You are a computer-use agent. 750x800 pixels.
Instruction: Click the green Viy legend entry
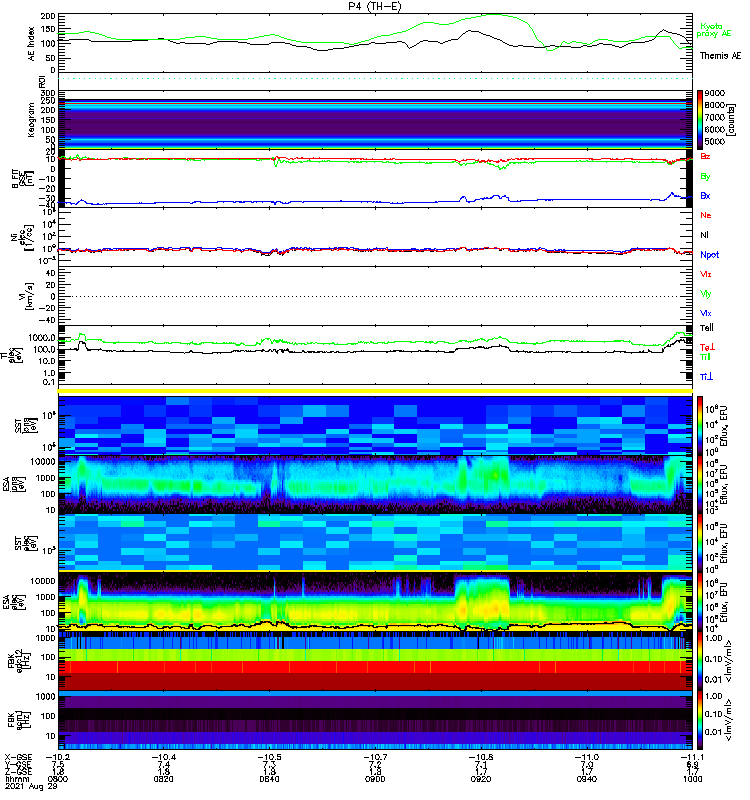706,294
